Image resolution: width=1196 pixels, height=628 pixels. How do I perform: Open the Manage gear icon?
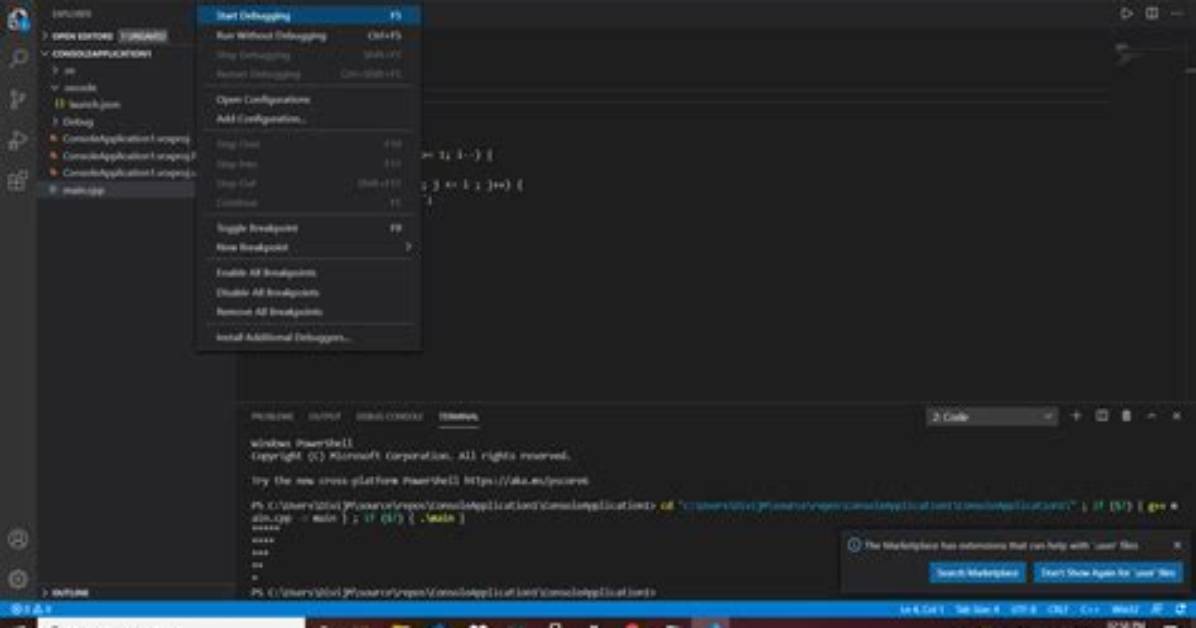pos(18,579)
